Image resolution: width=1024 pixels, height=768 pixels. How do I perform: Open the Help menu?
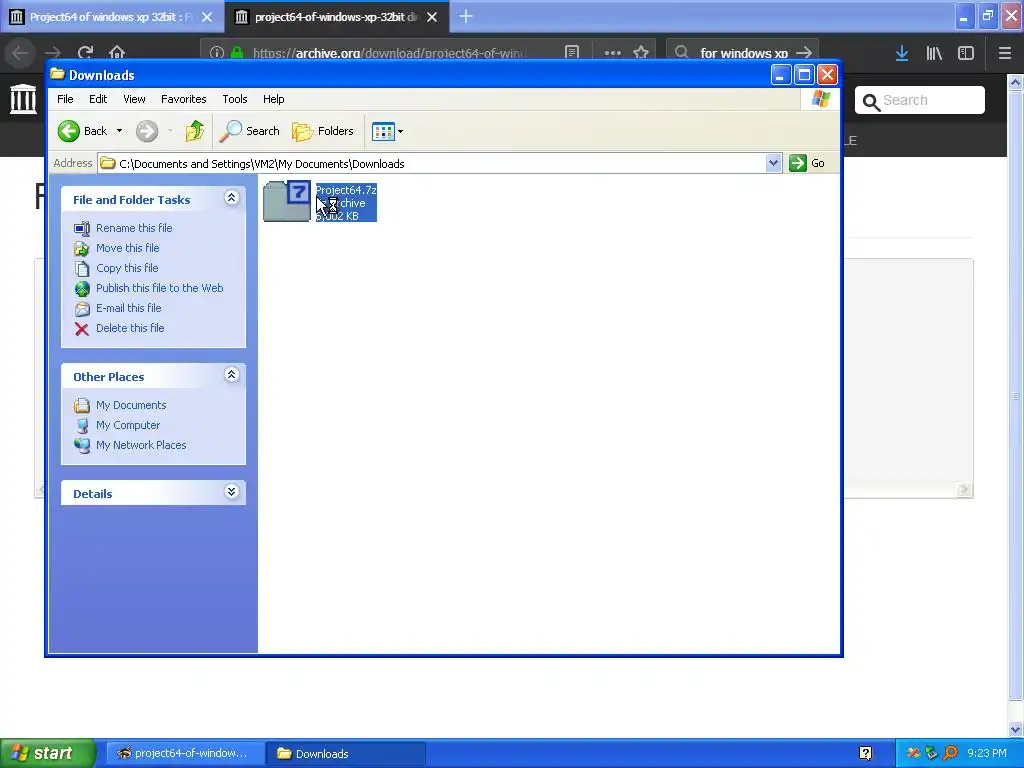(274, 99)
